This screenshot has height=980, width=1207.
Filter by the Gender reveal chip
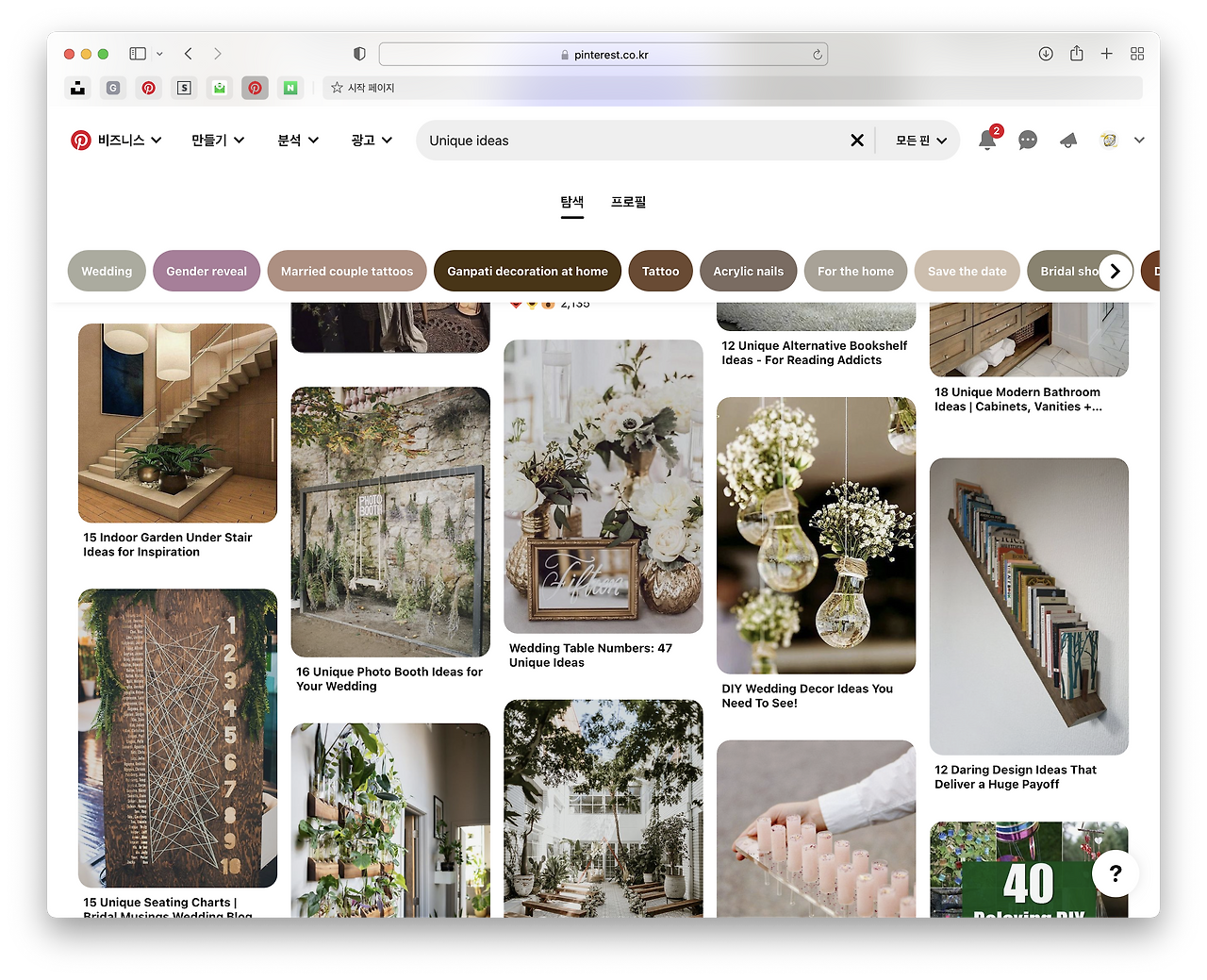[x=207, y=271]
